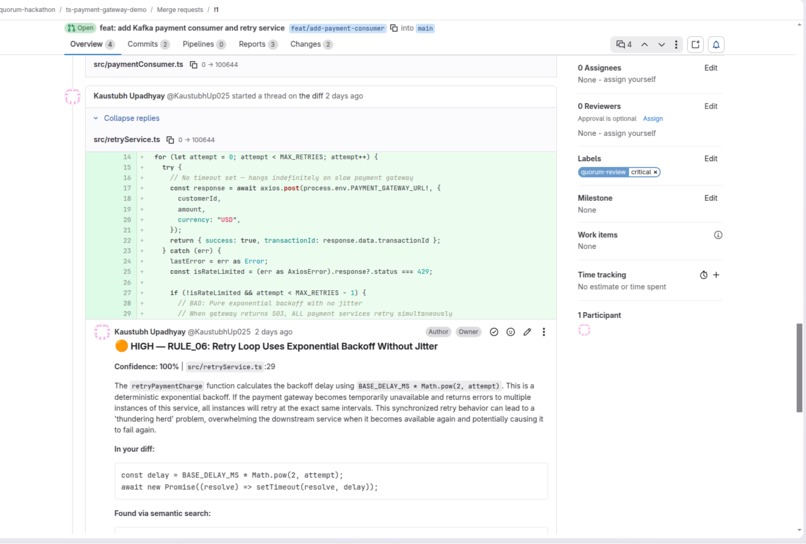
Task: Open participant avatar in sidebar
Action: [x=584, y=330]
